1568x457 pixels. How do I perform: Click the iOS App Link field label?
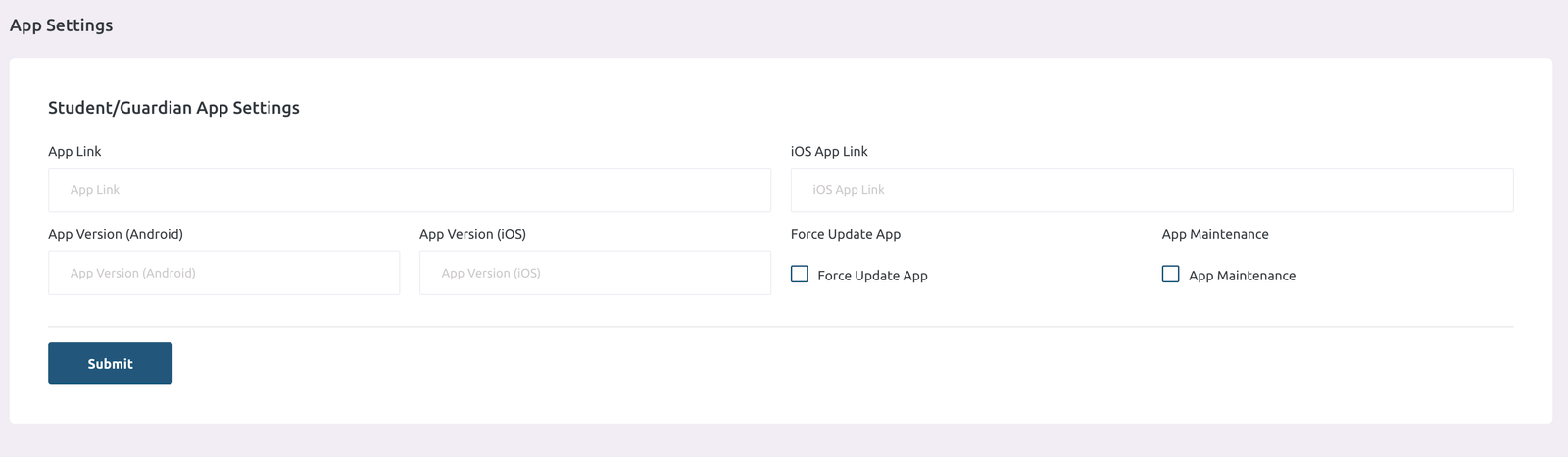(829, 152)
